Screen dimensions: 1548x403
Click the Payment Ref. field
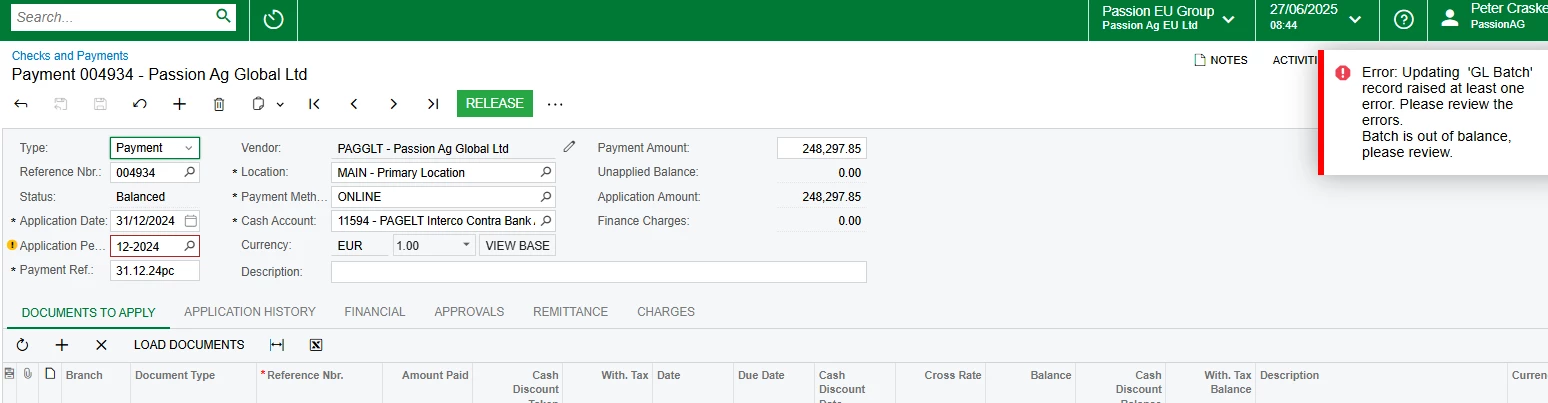(x=155, y=271)
